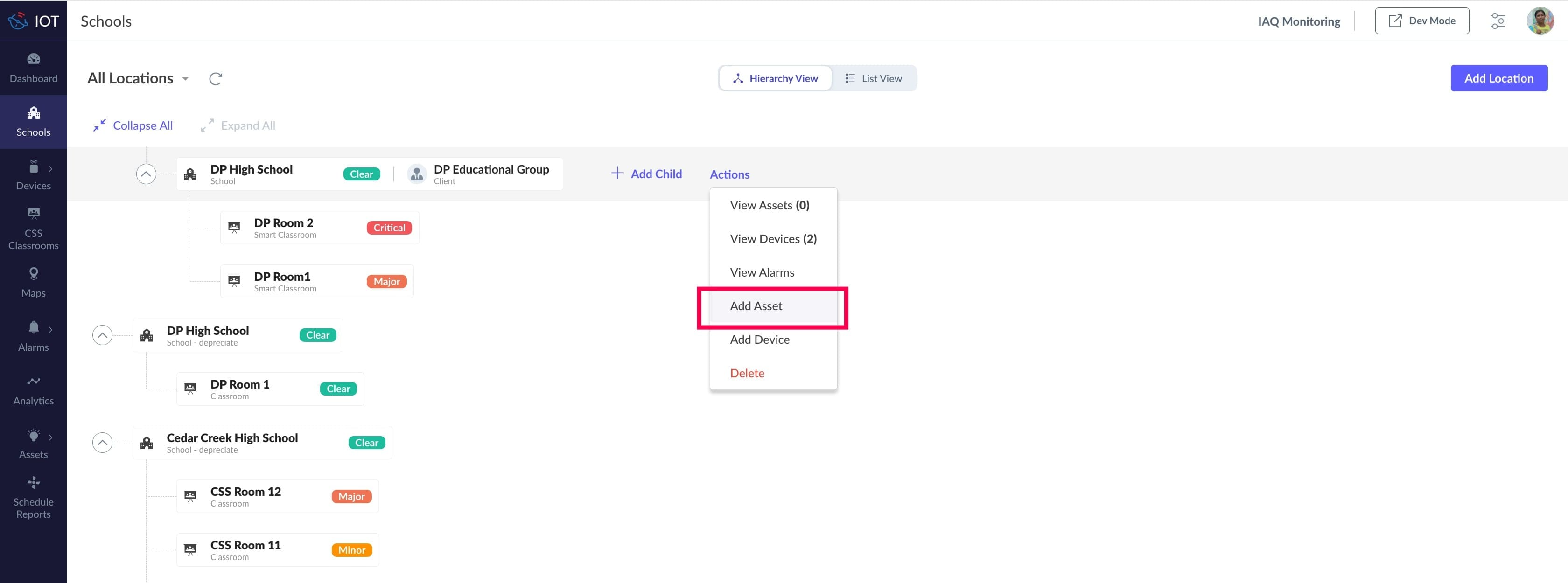Click the refresh icon beside All Locations
Screen dimensions: 1568x583
coord(216,78)
